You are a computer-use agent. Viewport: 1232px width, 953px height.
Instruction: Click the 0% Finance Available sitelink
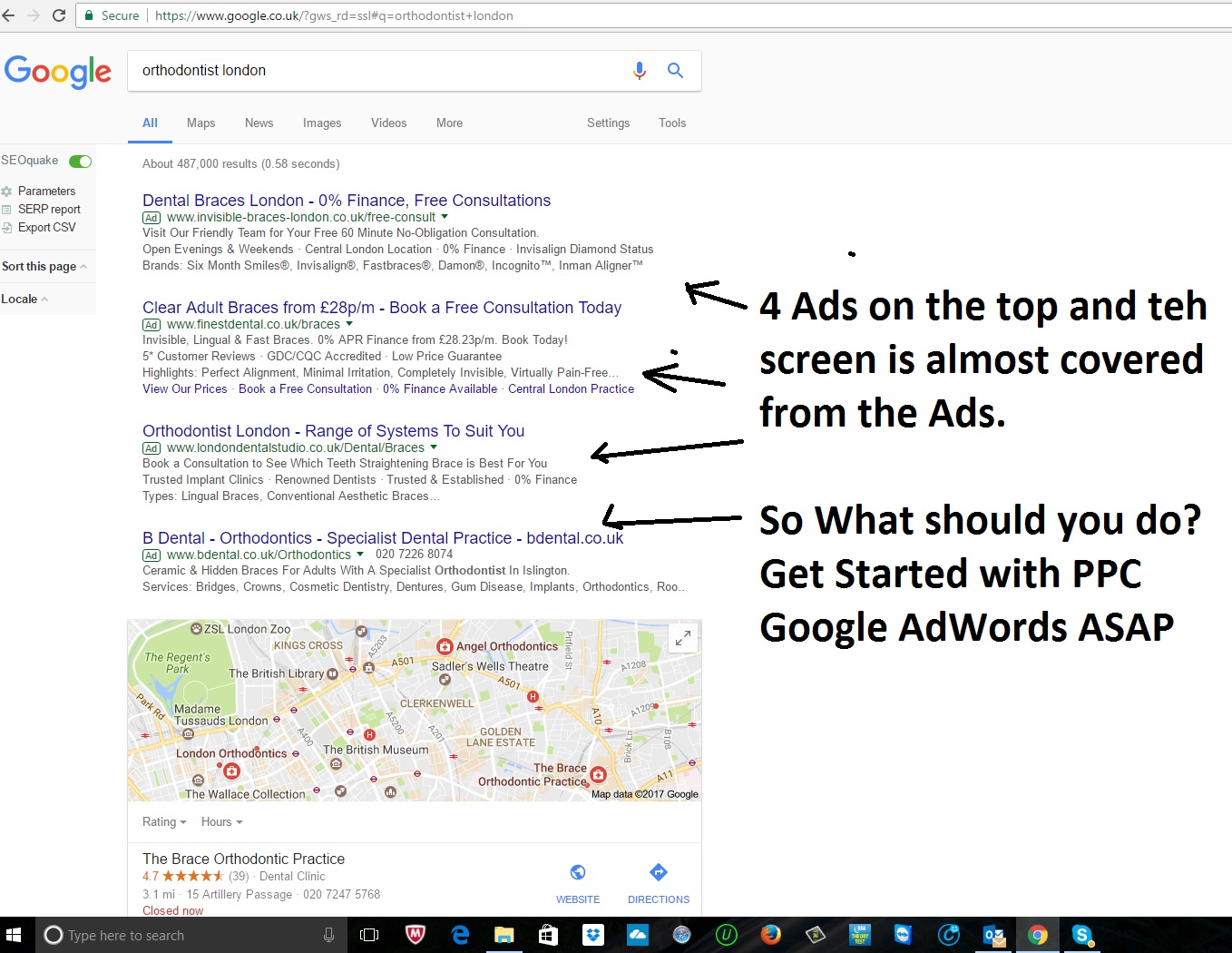(440, 389)
